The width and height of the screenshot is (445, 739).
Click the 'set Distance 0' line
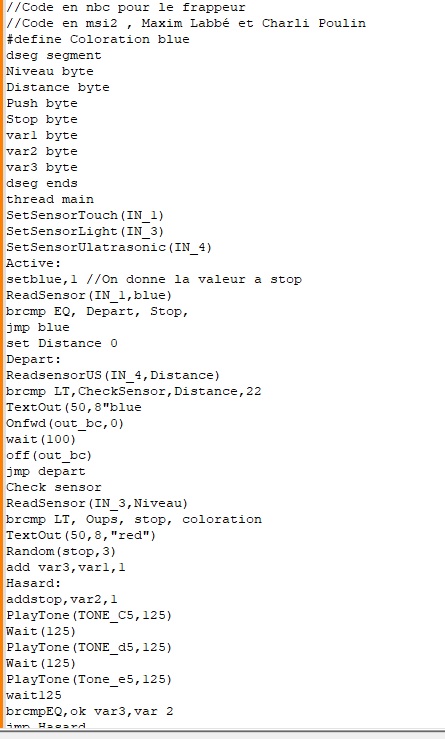(x=62, y=343)
